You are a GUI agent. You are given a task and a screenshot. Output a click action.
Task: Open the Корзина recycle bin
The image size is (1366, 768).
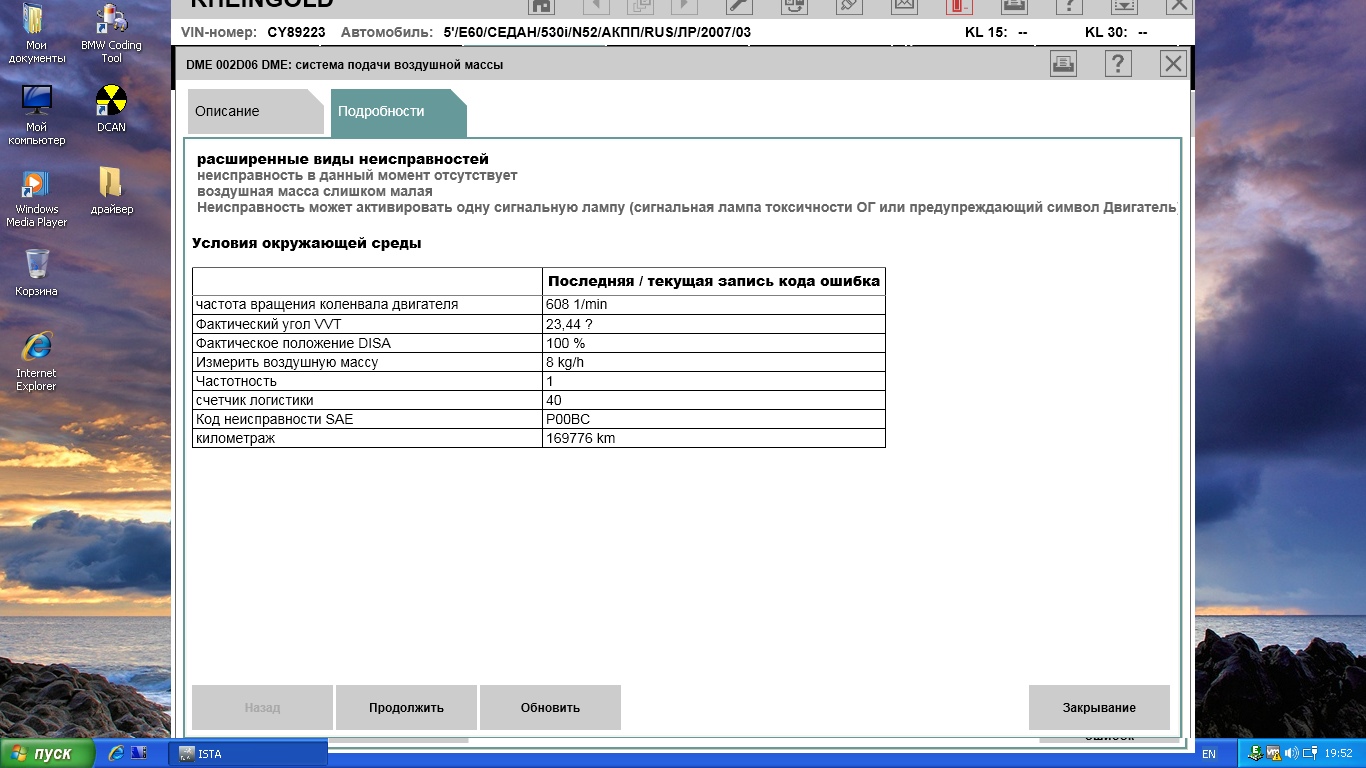(36, 273)
